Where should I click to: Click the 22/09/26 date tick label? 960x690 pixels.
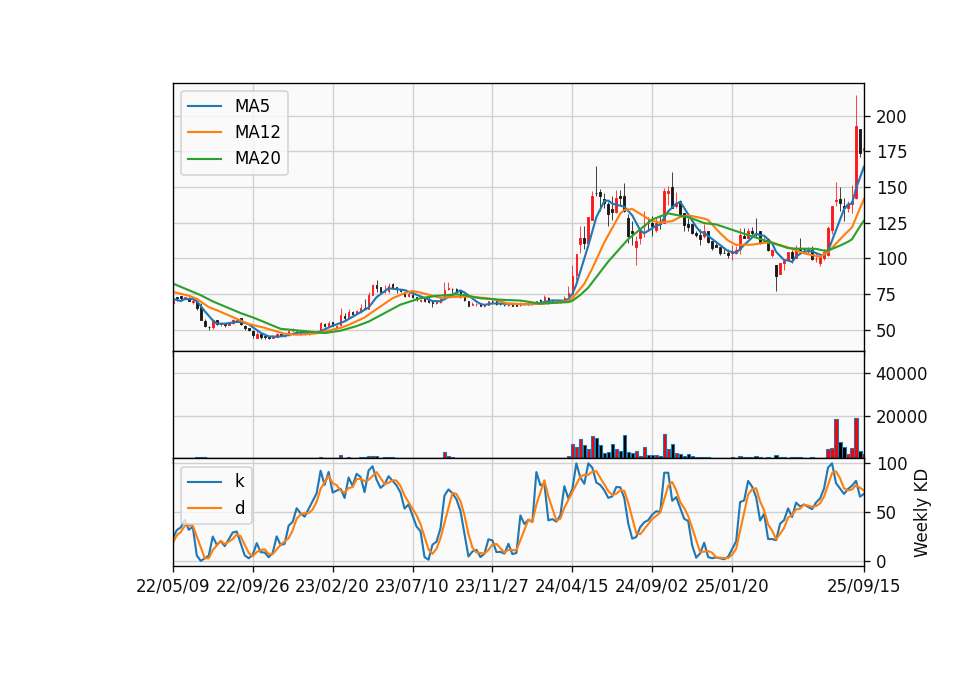click(x=253, y=586)
